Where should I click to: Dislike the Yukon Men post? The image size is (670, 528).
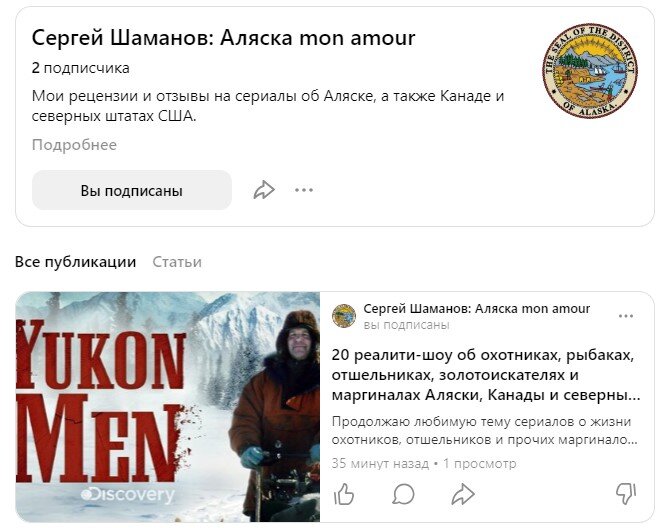626,494
